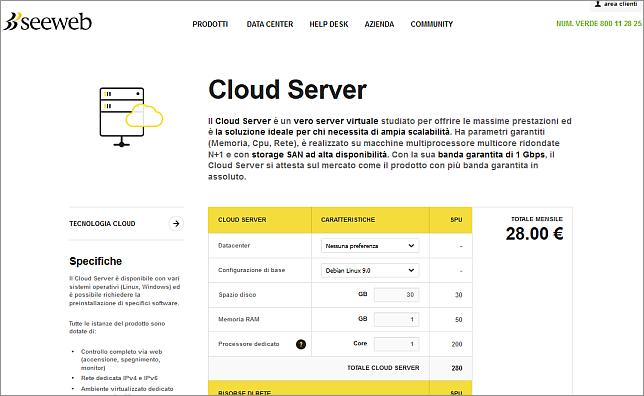Open the area clienti user icon
The height and width of the screenshot is (396, 644).
click(598, 4)
